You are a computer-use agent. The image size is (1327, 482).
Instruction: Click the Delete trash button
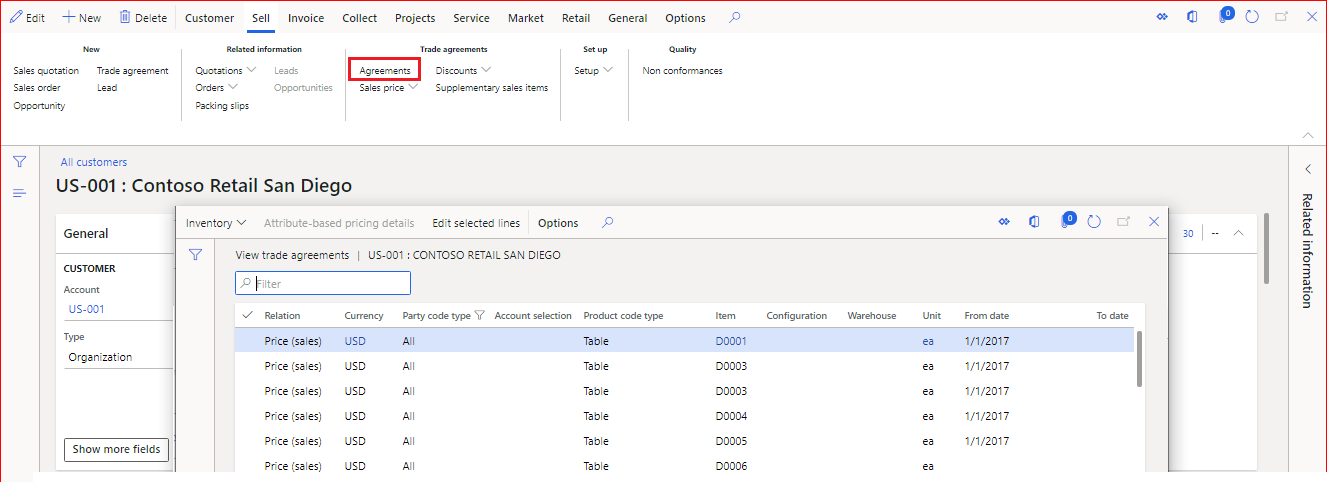143,18
